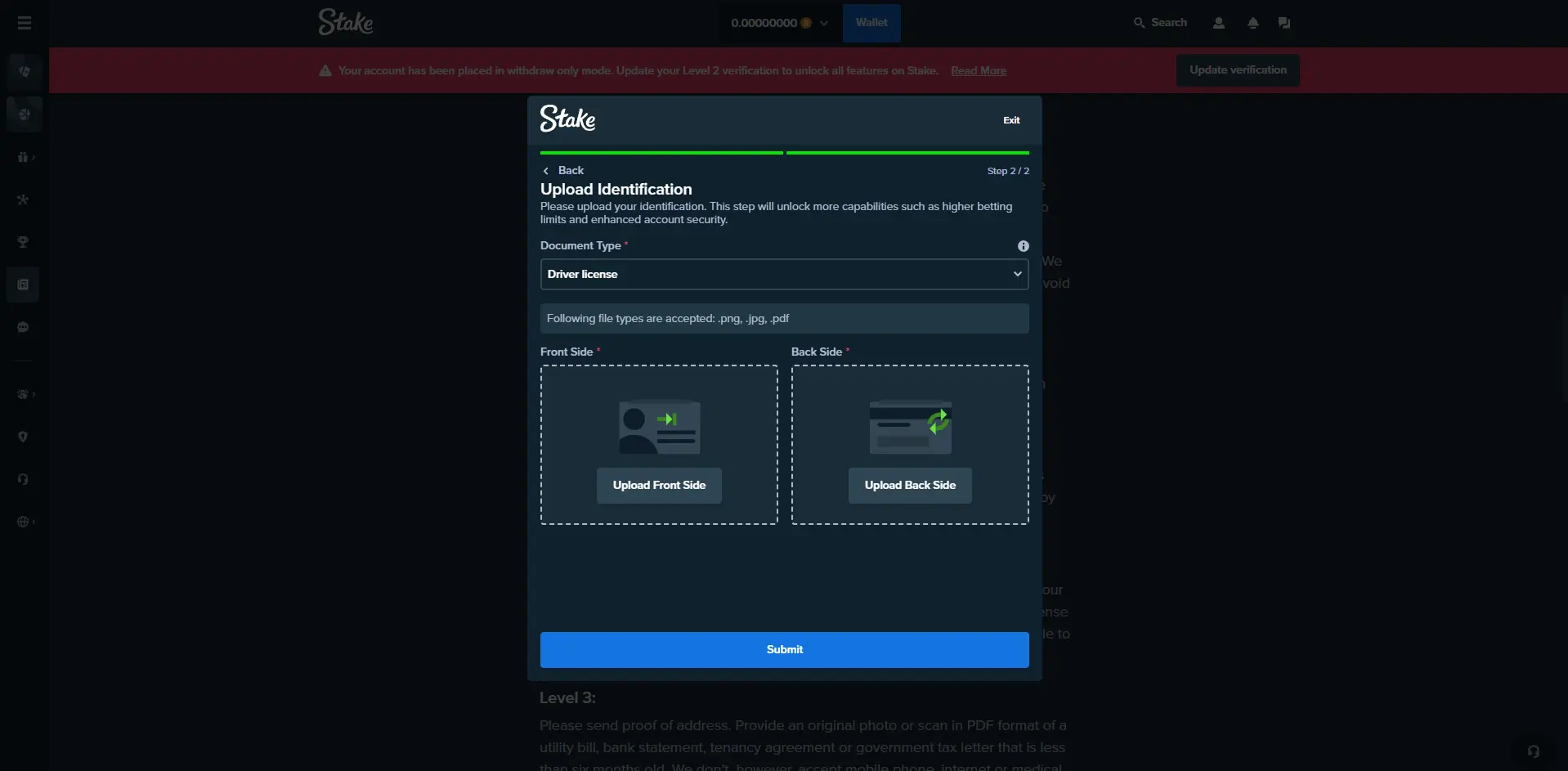Open the Casino section via cards icon

coord(24,71)
